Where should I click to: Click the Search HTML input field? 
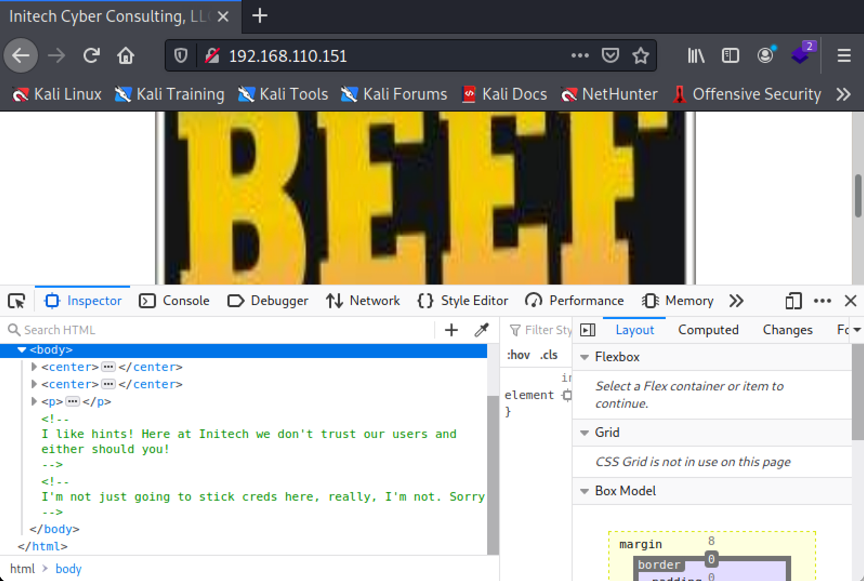[x=220, y=330]
